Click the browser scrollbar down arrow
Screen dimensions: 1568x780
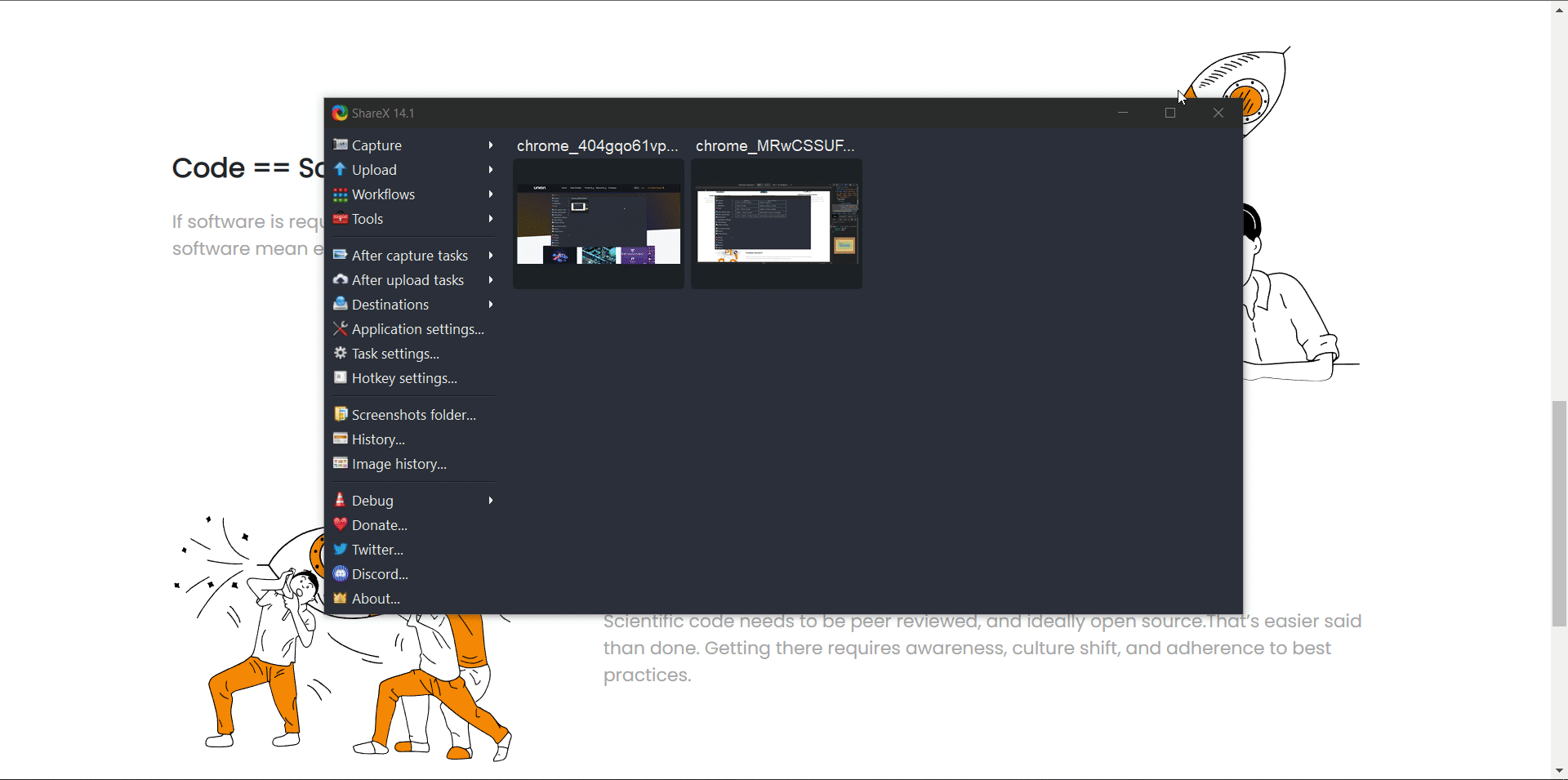coord(1559,770)
